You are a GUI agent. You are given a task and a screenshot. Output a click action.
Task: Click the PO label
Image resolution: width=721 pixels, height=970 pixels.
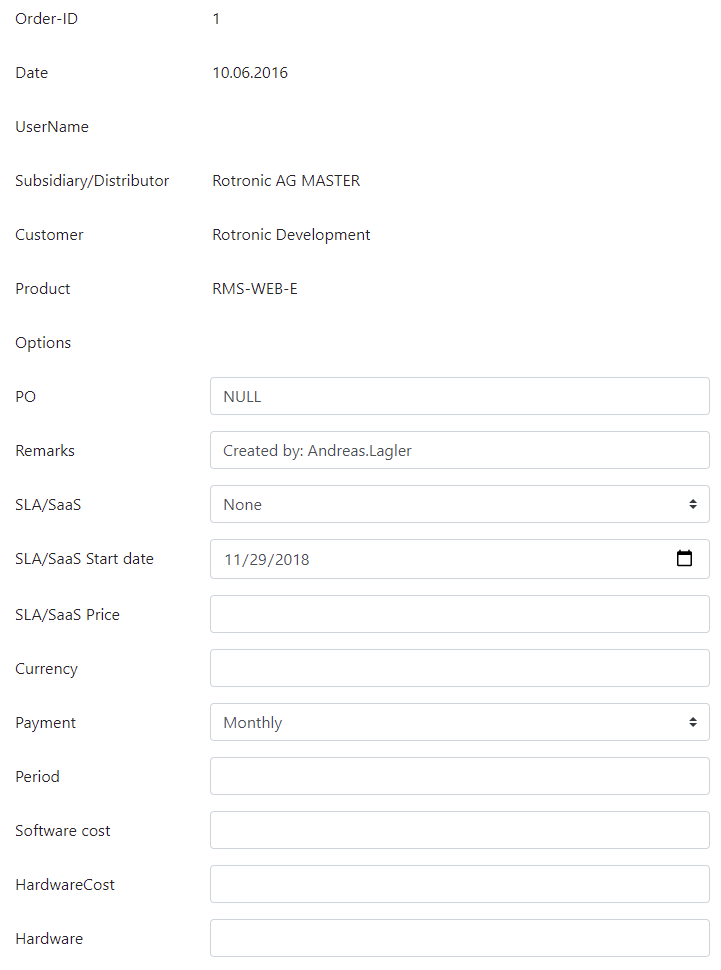coord(25,397)
